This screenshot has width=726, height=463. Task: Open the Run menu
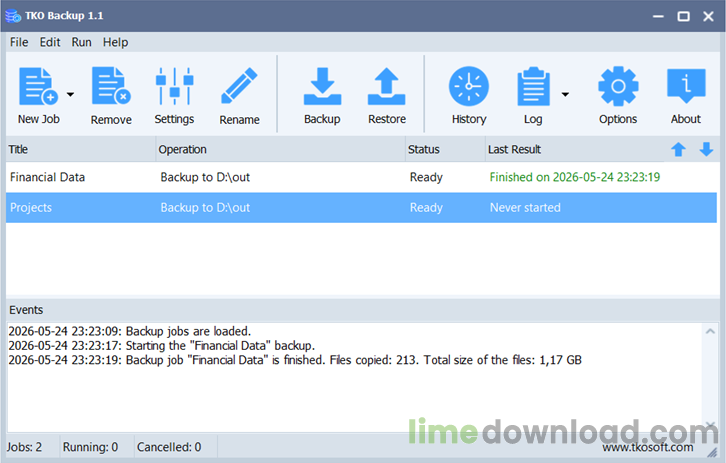coord(81,42)
